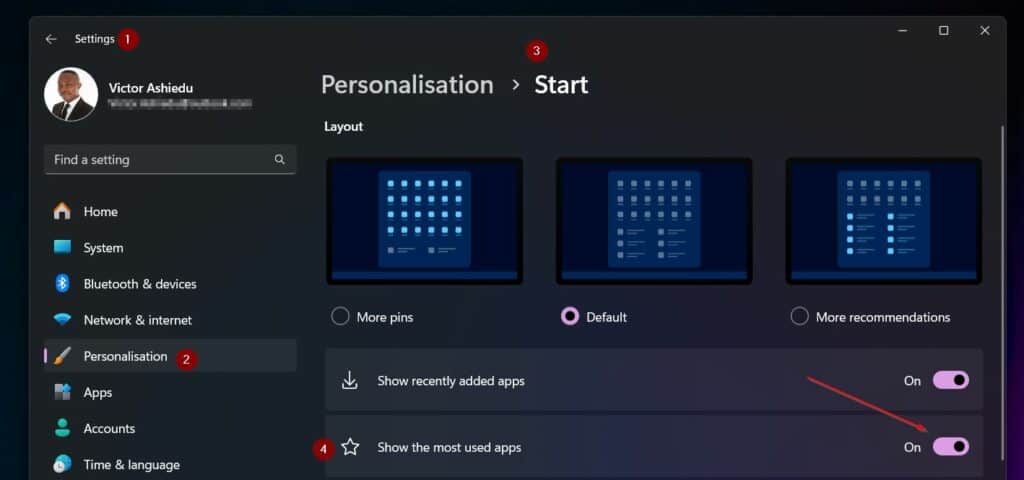
Task: Click the System monitor icon
Action: click(62, 247)
